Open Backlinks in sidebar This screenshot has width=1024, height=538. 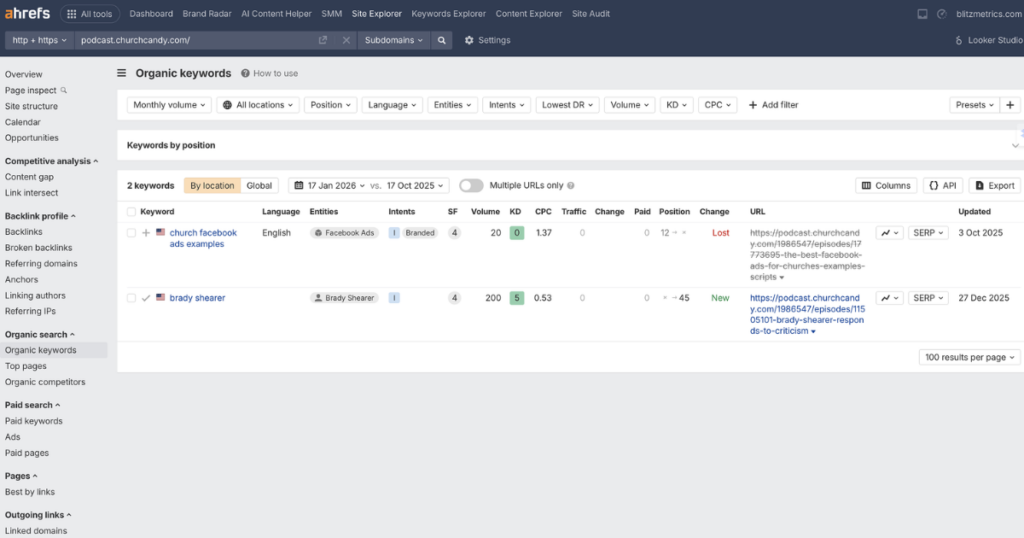tap(24, 232)
